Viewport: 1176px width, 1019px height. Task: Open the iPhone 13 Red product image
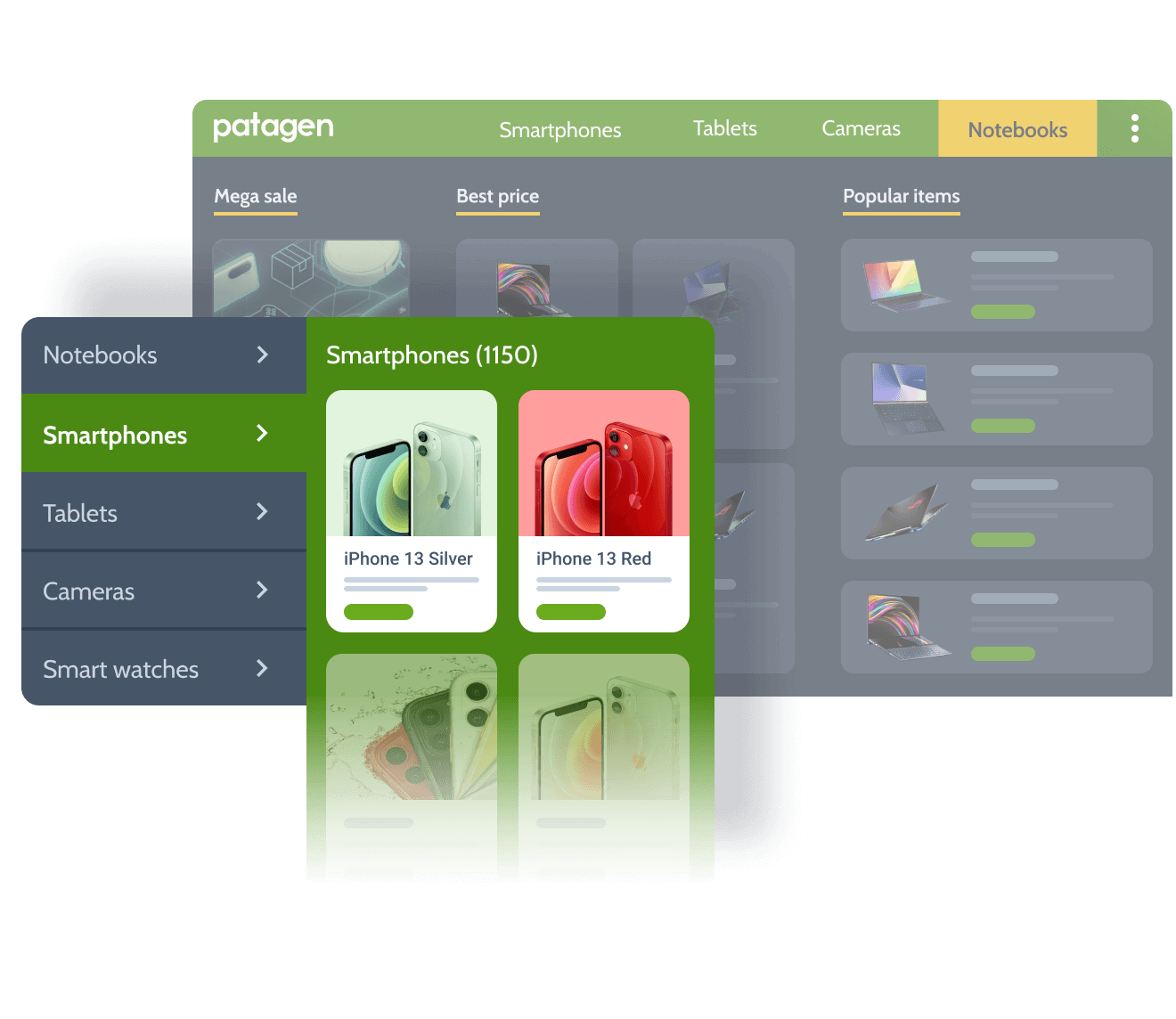pyautogui.click(x=604, y=463)
